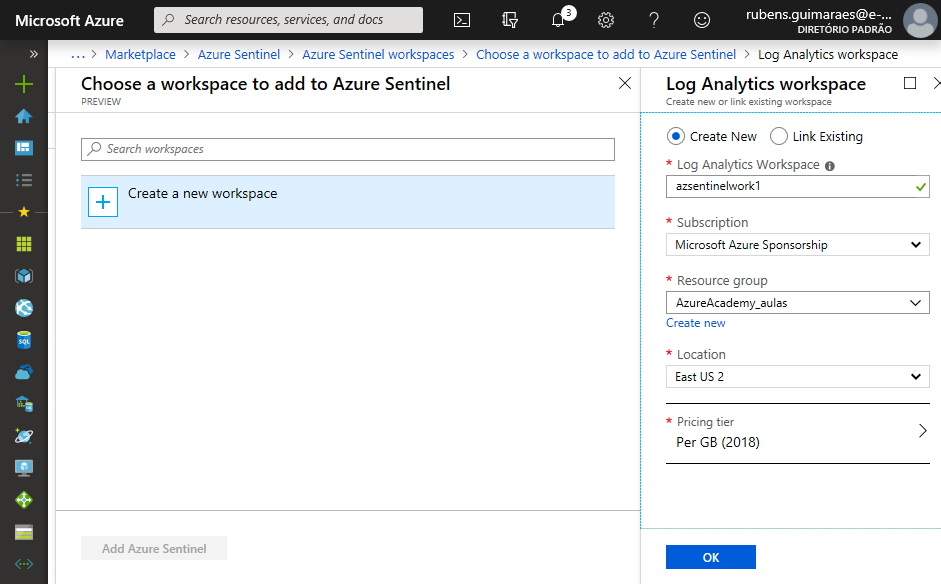The height and width of the screenshot is (584, 941).
Task: Click the Marketplace breadcrumb
Action: click(x=140, y=54)
